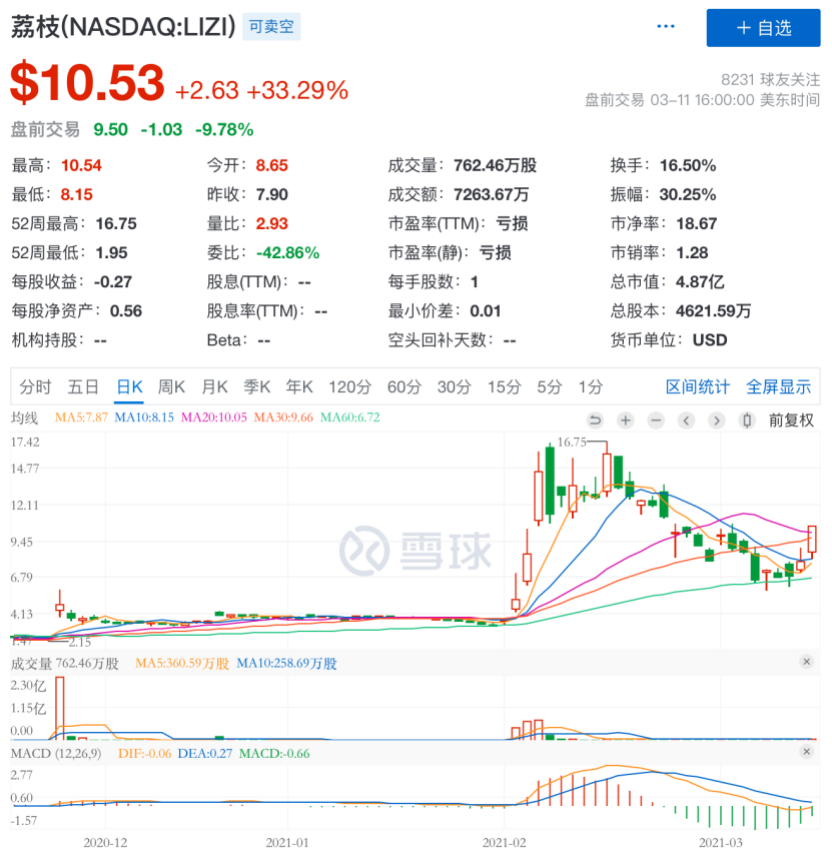832x856 pixels.
Task: Open 全屏显示 fullscreen chart
Action: click(x=778, y=387)
